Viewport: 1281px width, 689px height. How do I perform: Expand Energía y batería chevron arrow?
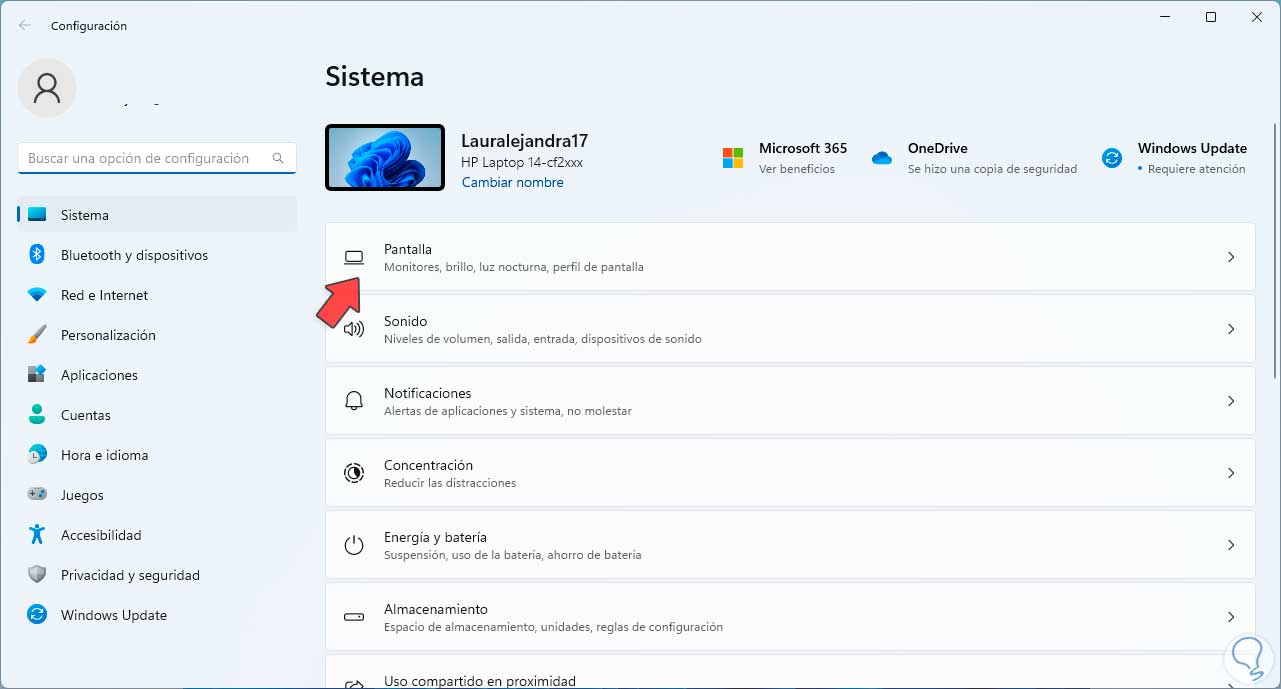click(x=1231, y=545)
